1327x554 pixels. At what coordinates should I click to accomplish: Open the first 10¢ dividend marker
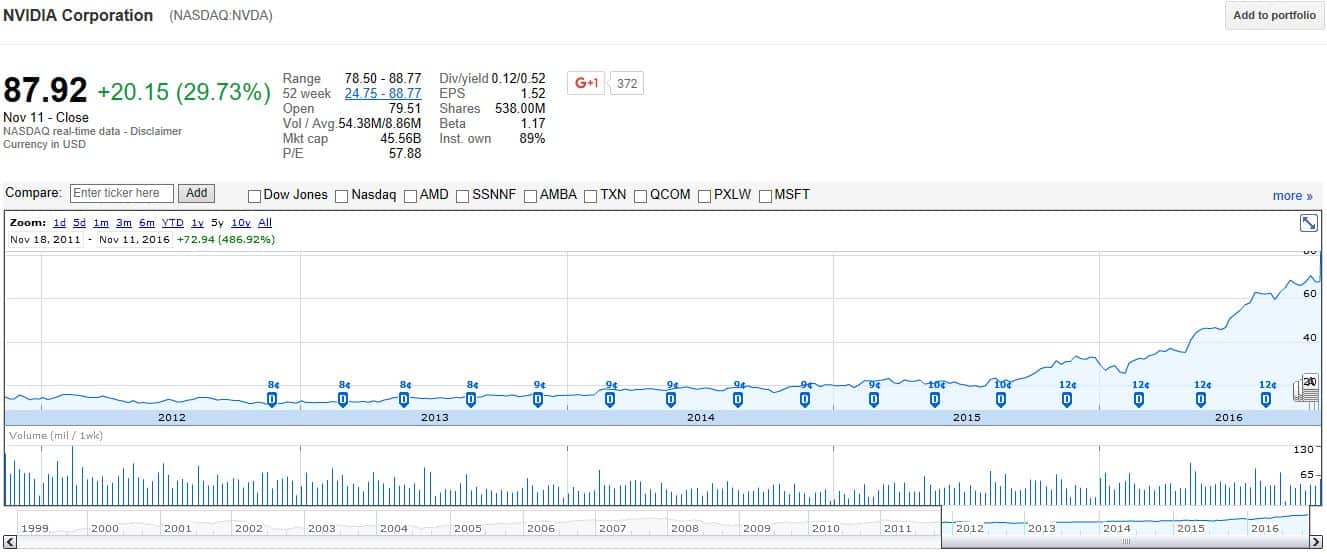935,399
